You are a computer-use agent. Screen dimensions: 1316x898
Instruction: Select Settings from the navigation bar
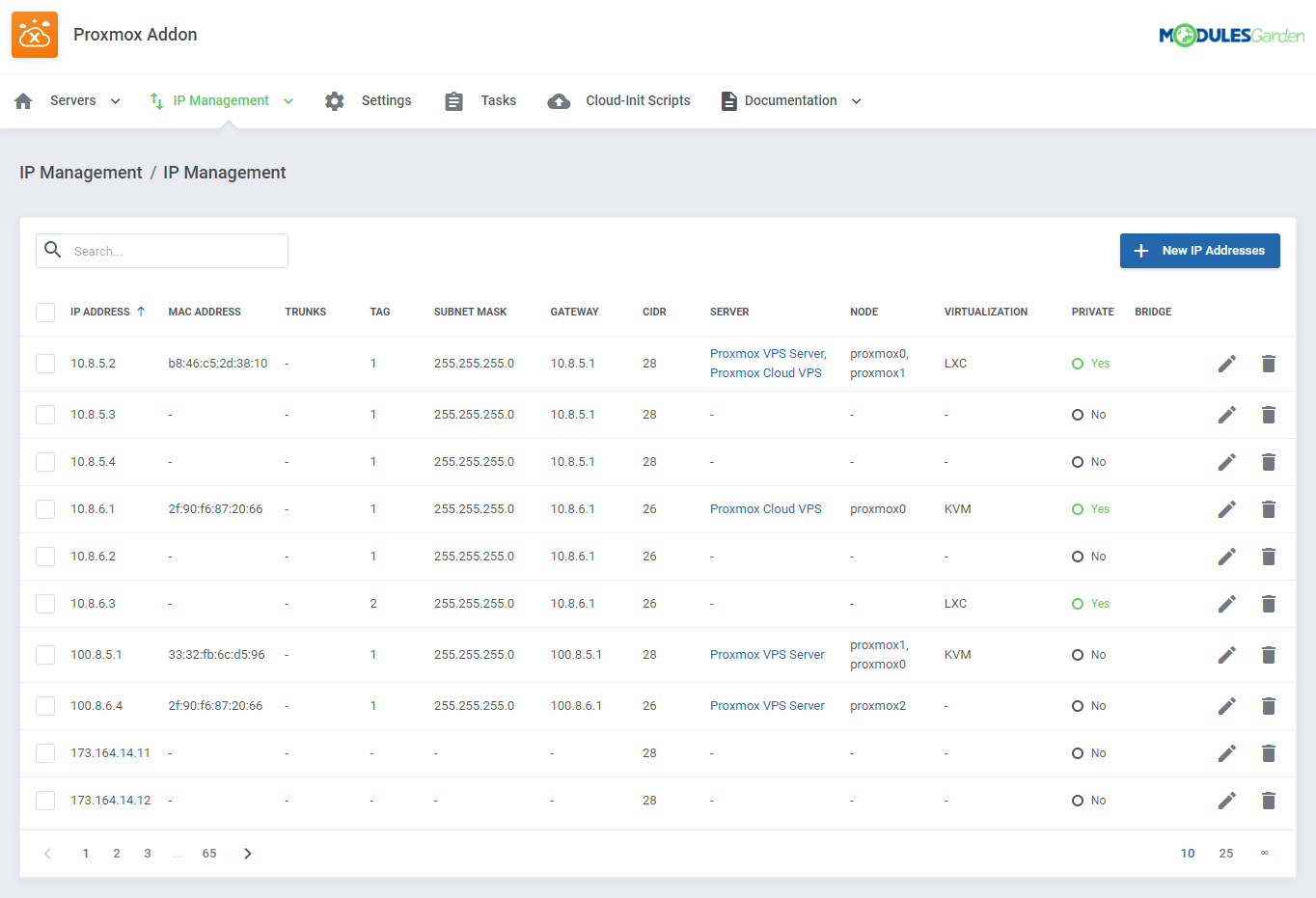(x=386, y=100)
